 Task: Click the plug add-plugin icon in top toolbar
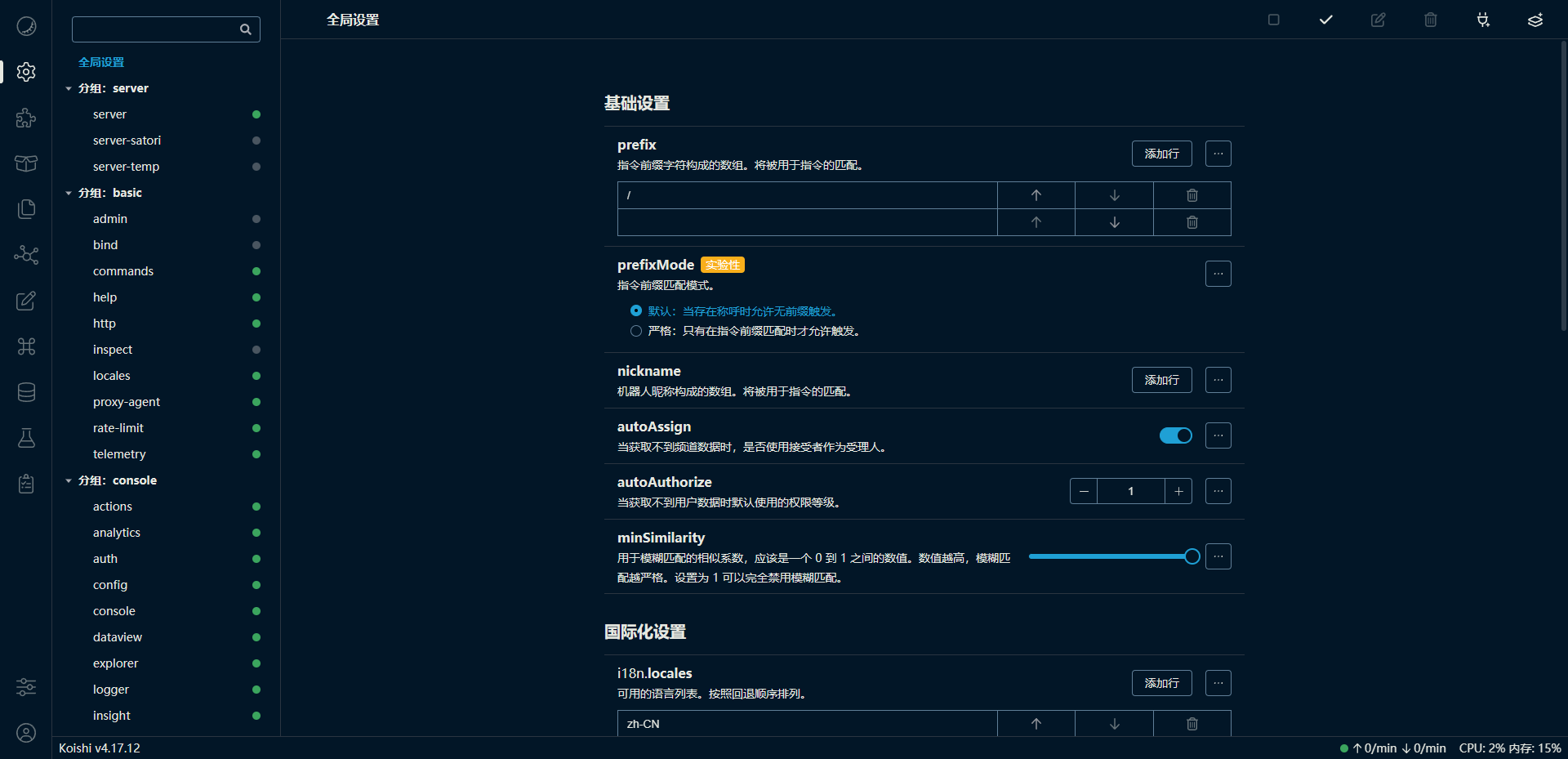coord(1482,20)
